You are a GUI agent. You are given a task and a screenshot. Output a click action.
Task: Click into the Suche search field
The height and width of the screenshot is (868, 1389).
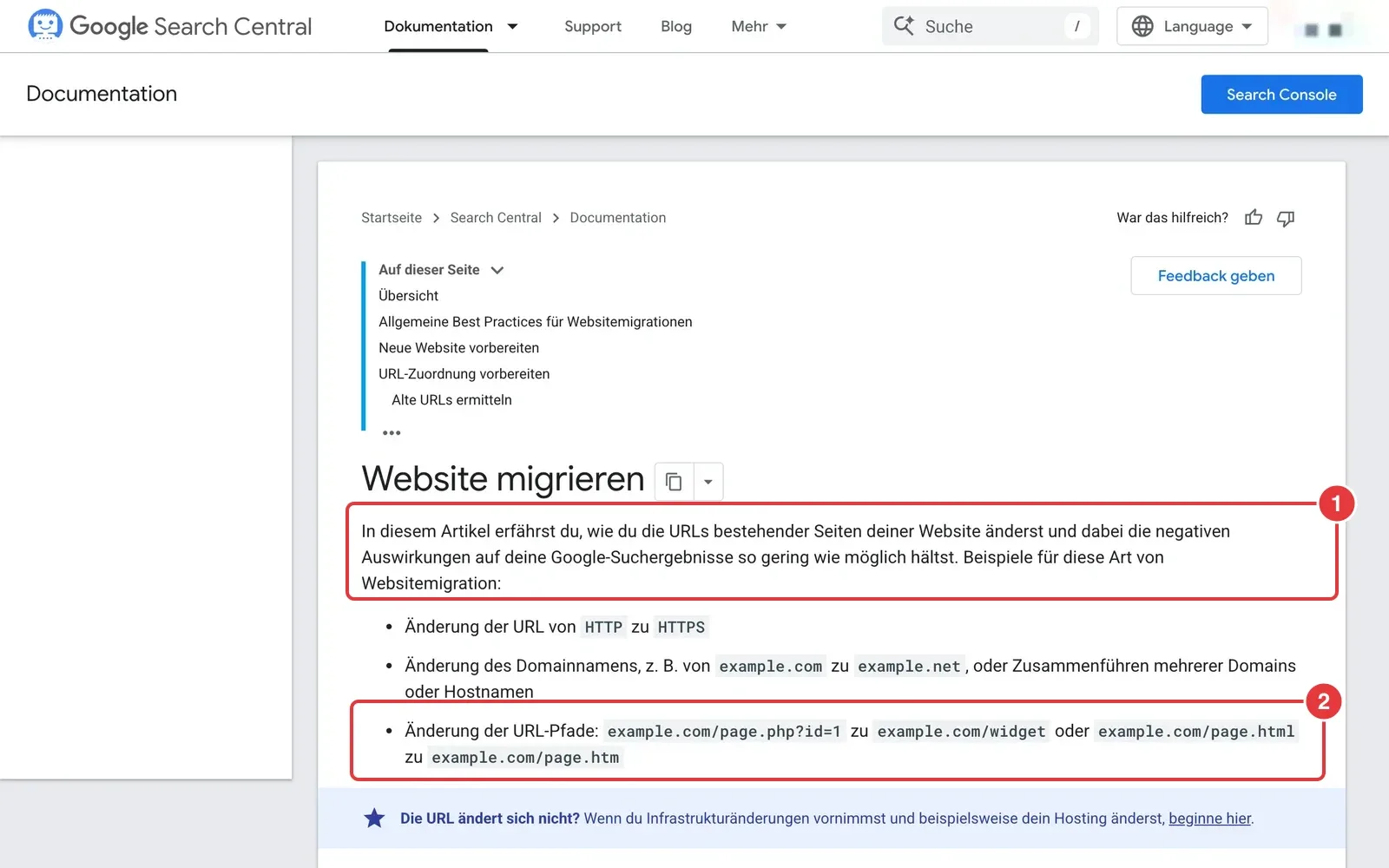[991, 26]
